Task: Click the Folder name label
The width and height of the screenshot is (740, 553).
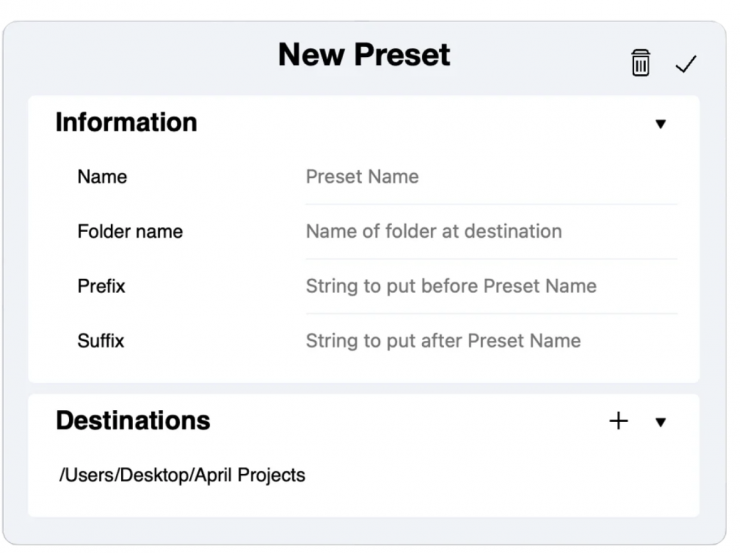Action: coord(130,232)
